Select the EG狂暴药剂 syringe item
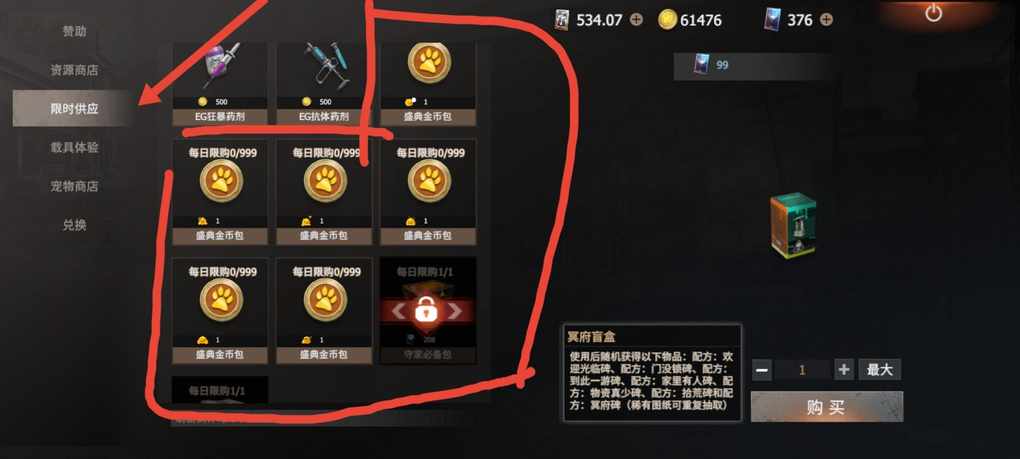The image size is (1020, 459). [220, 83]
